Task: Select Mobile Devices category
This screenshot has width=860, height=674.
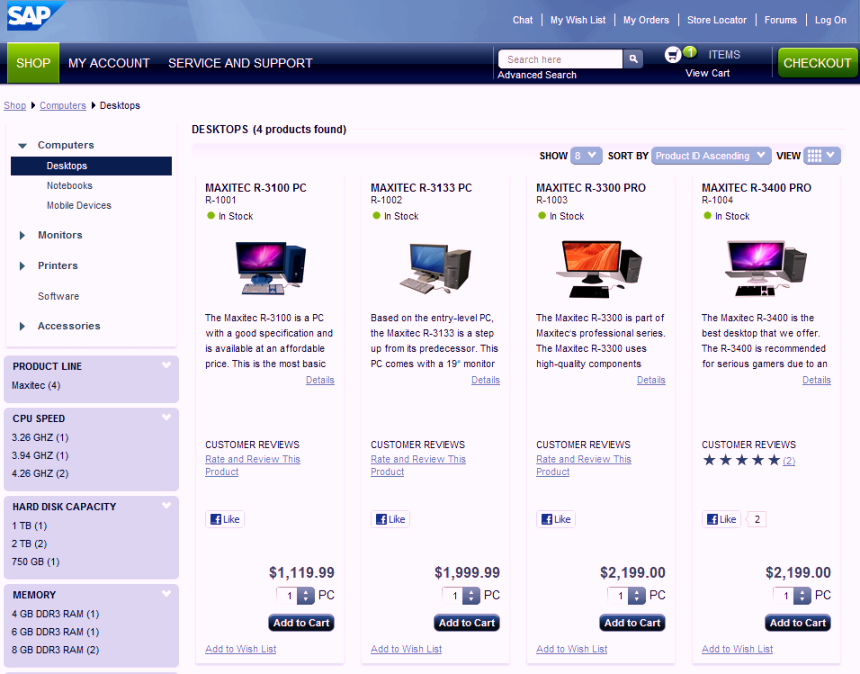Action: pyautogui.click(x=79, y=206)
